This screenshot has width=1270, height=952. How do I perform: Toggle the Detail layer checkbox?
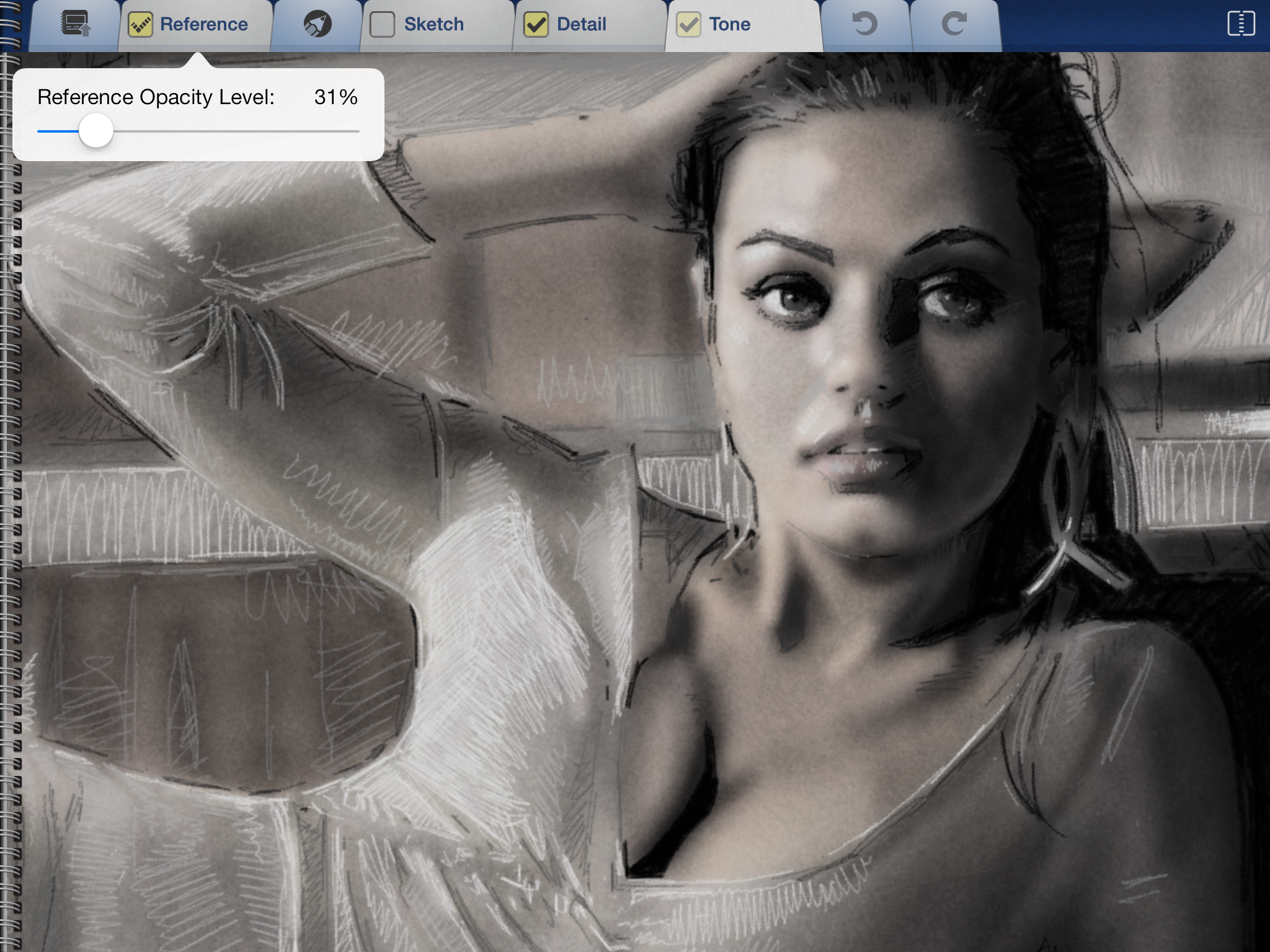[536, 25]
